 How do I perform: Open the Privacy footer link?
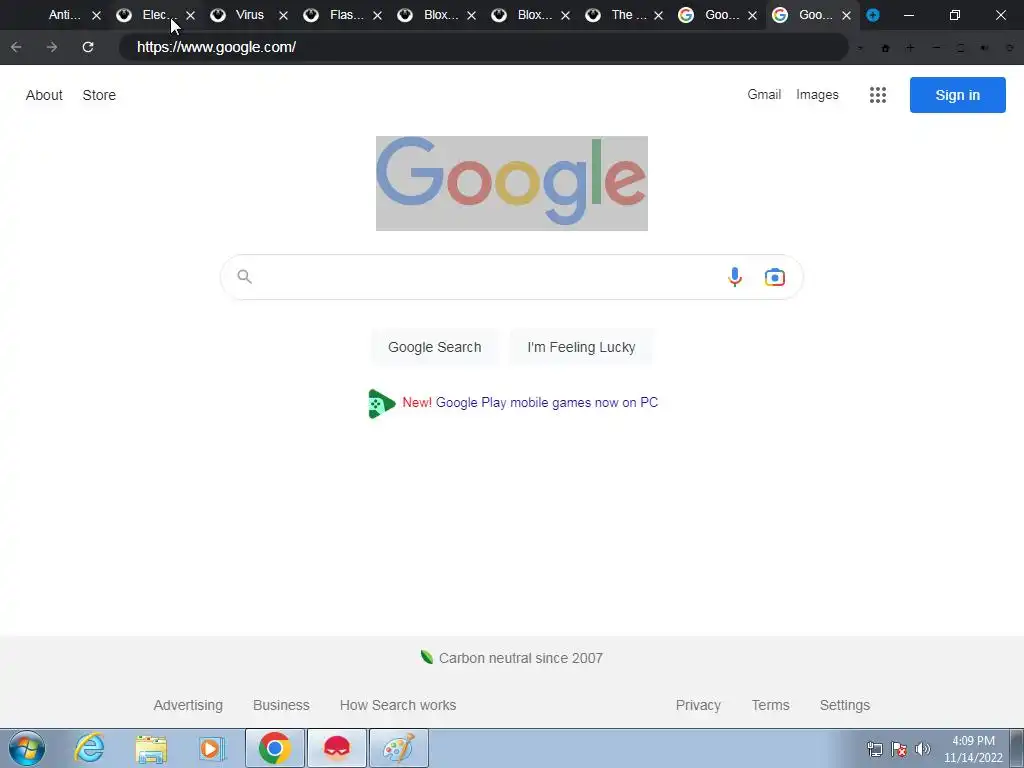click(698, 705)
